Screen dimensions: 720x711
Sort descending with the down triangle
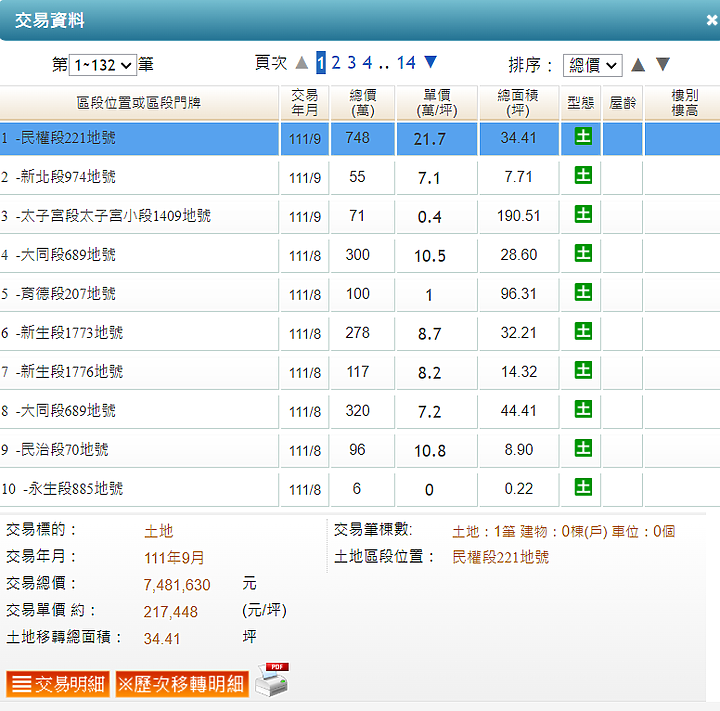663,64
